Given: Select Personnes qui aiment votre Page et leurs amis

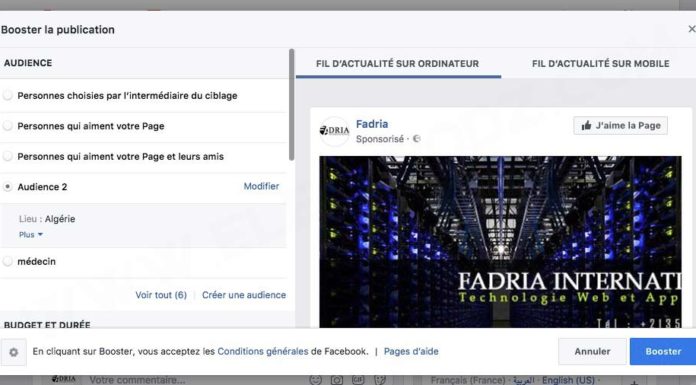Looking at the screenshot, I should 8,156.
